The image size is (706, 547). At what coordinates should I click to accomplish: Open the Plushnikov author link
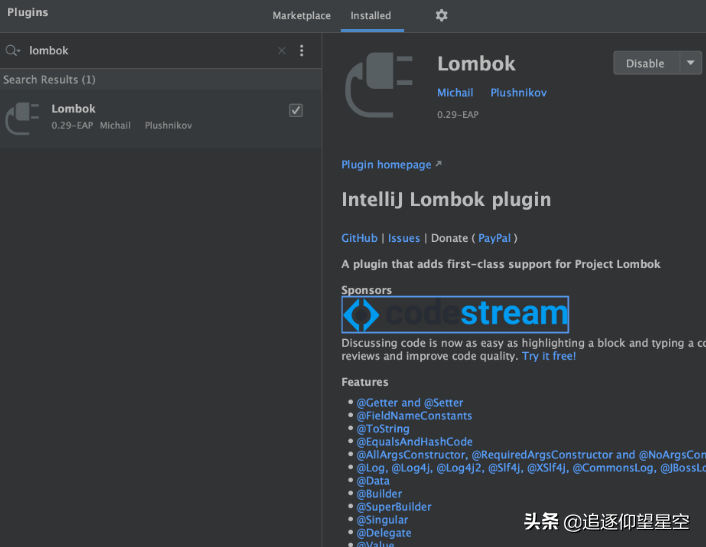tap(518, 93)
